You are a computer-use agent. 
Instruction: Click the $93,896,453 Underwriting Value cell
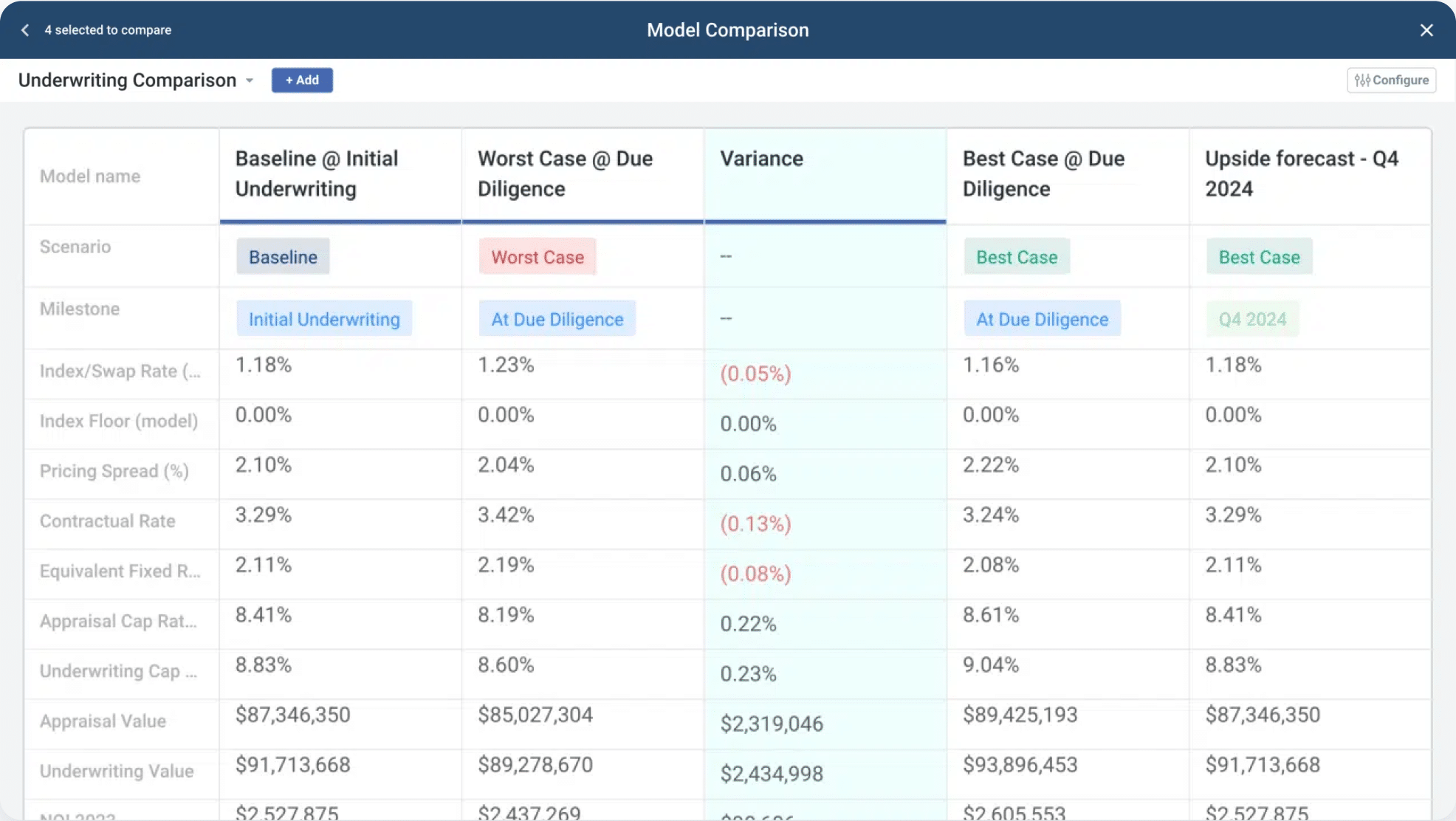click(x=1020, y=765)
